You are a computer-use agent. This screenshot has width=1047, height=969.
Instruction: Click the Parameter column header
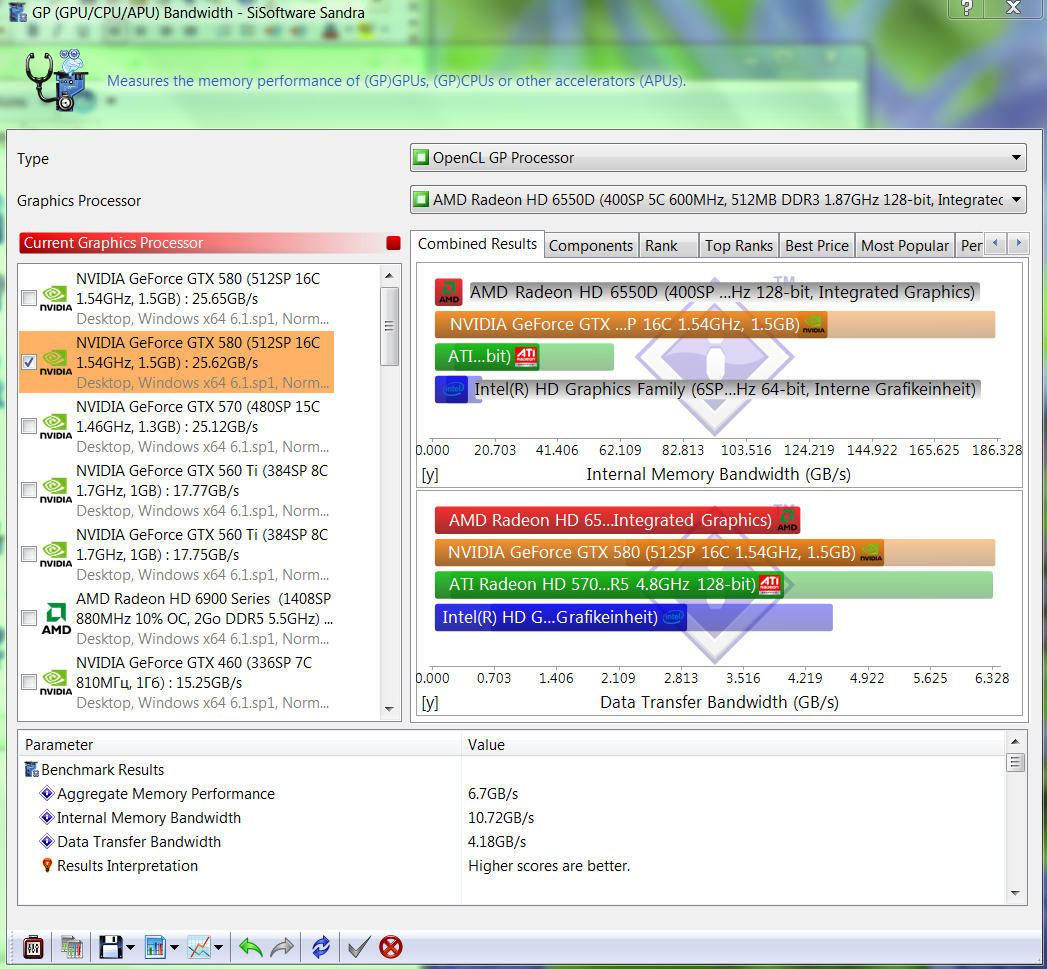(x=240, y=744)
